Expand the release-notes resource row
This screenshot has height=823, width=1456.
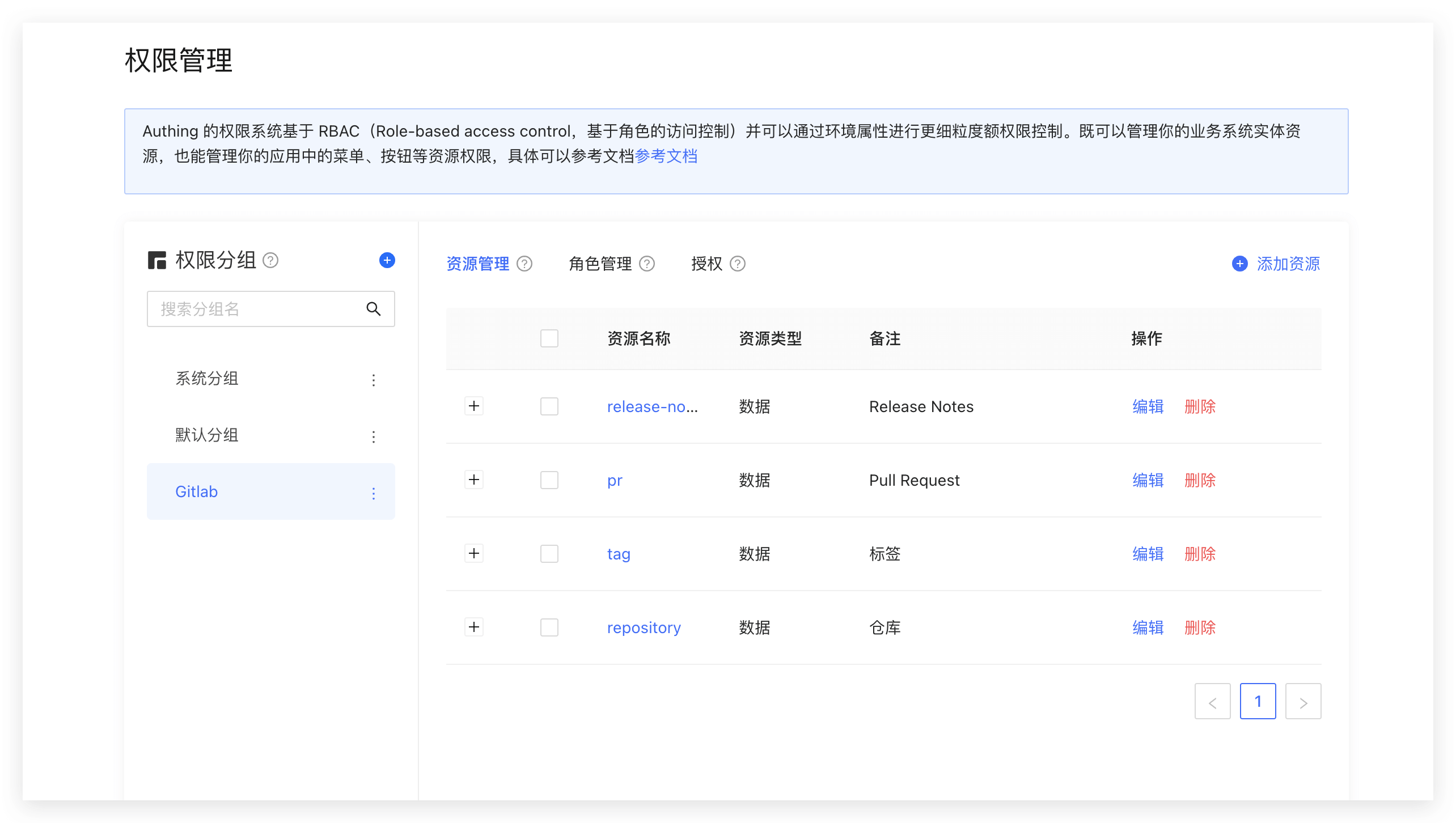pos(474,406)
